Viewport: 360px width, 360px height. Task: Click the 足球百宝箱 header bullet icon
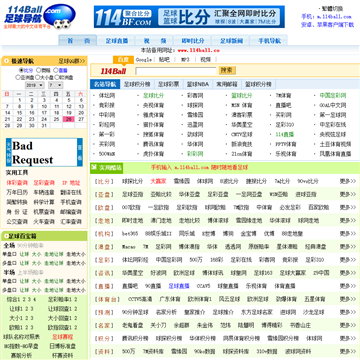tap(6, 236)
